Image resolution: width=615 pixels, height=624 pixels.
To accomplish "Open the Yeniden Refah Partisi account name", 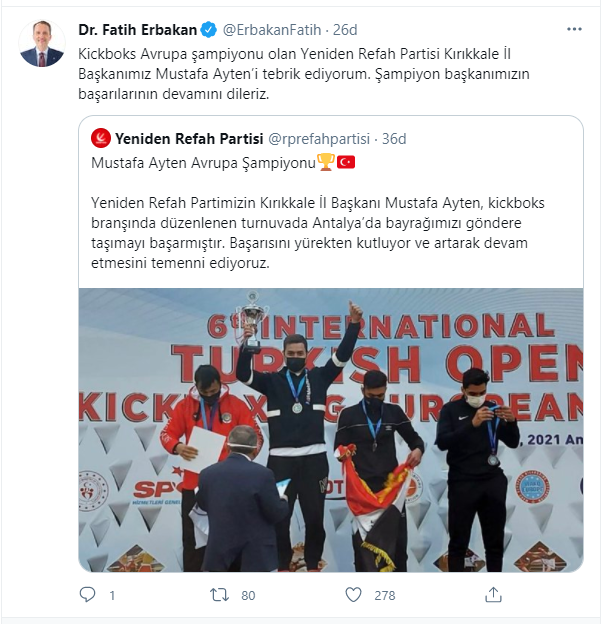I will click(x=189, y=138).
